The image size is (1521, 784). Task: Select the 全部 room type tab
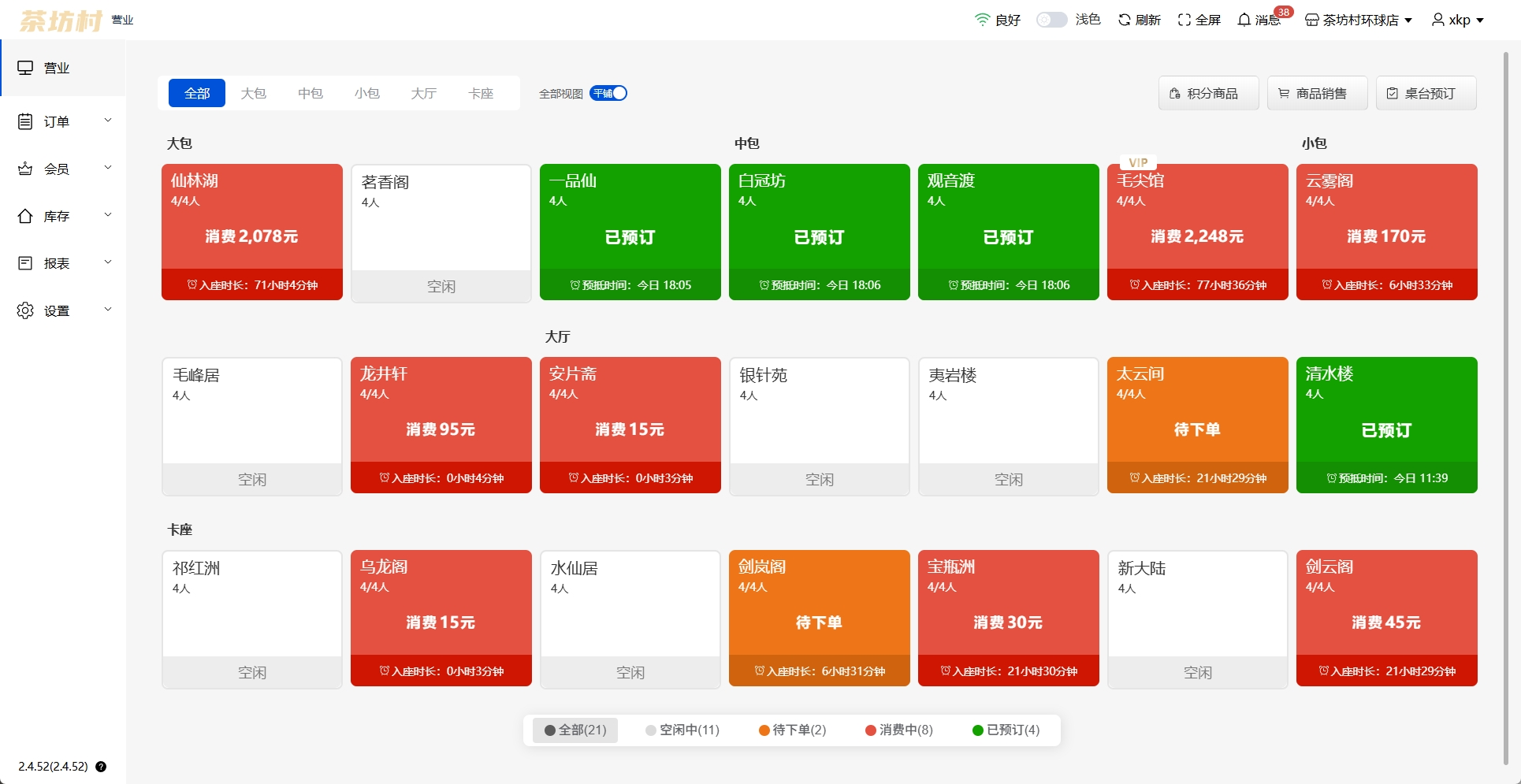tap(197, 93)
